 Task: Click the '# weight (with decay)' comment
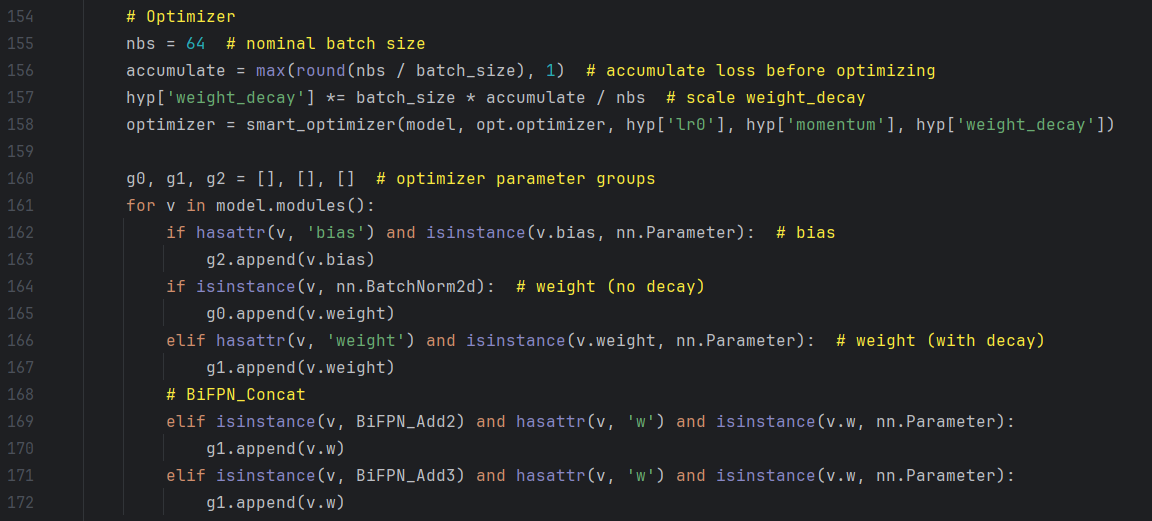click(940, 341)
